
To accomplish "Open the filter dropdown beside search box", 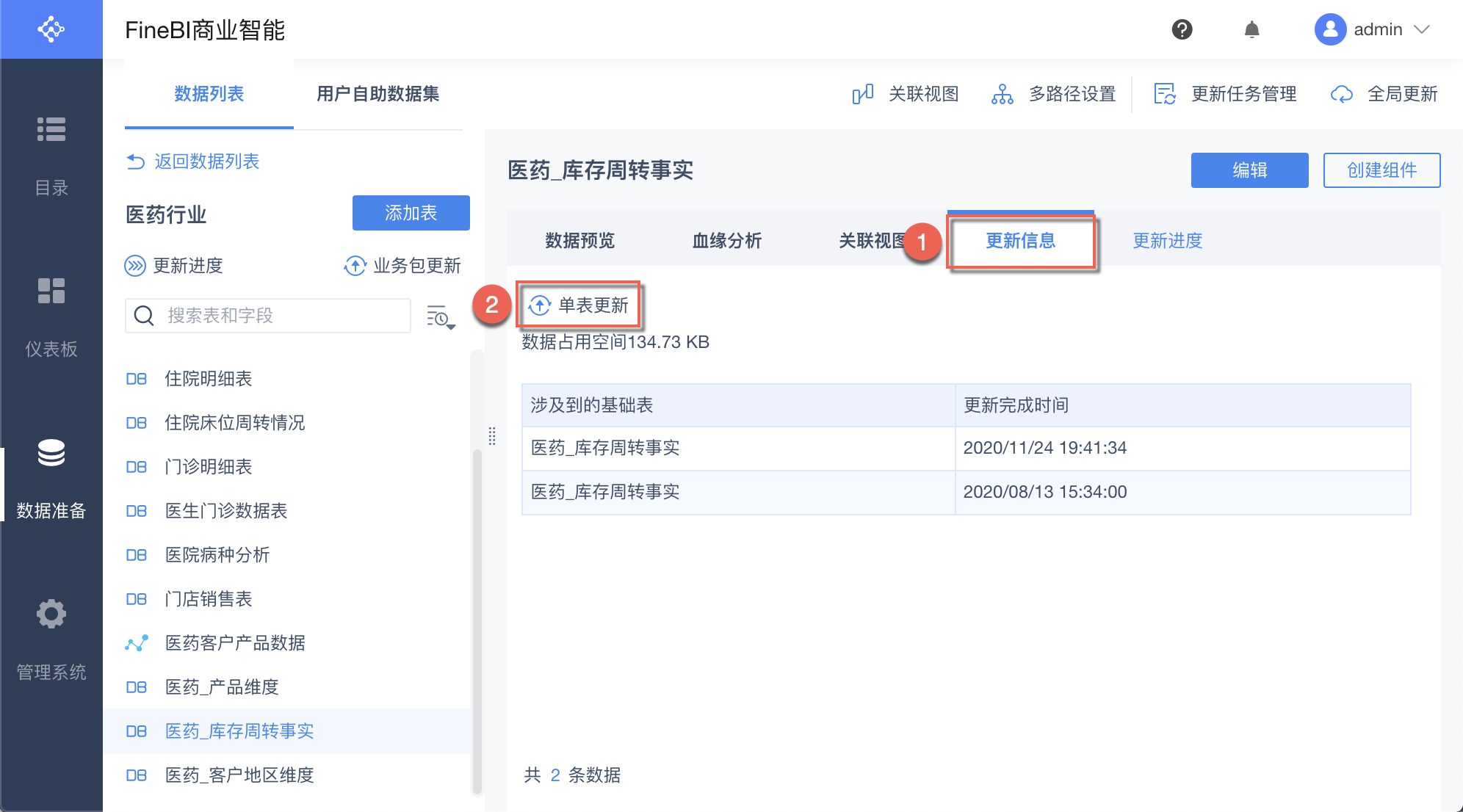I will click(441, 317).
